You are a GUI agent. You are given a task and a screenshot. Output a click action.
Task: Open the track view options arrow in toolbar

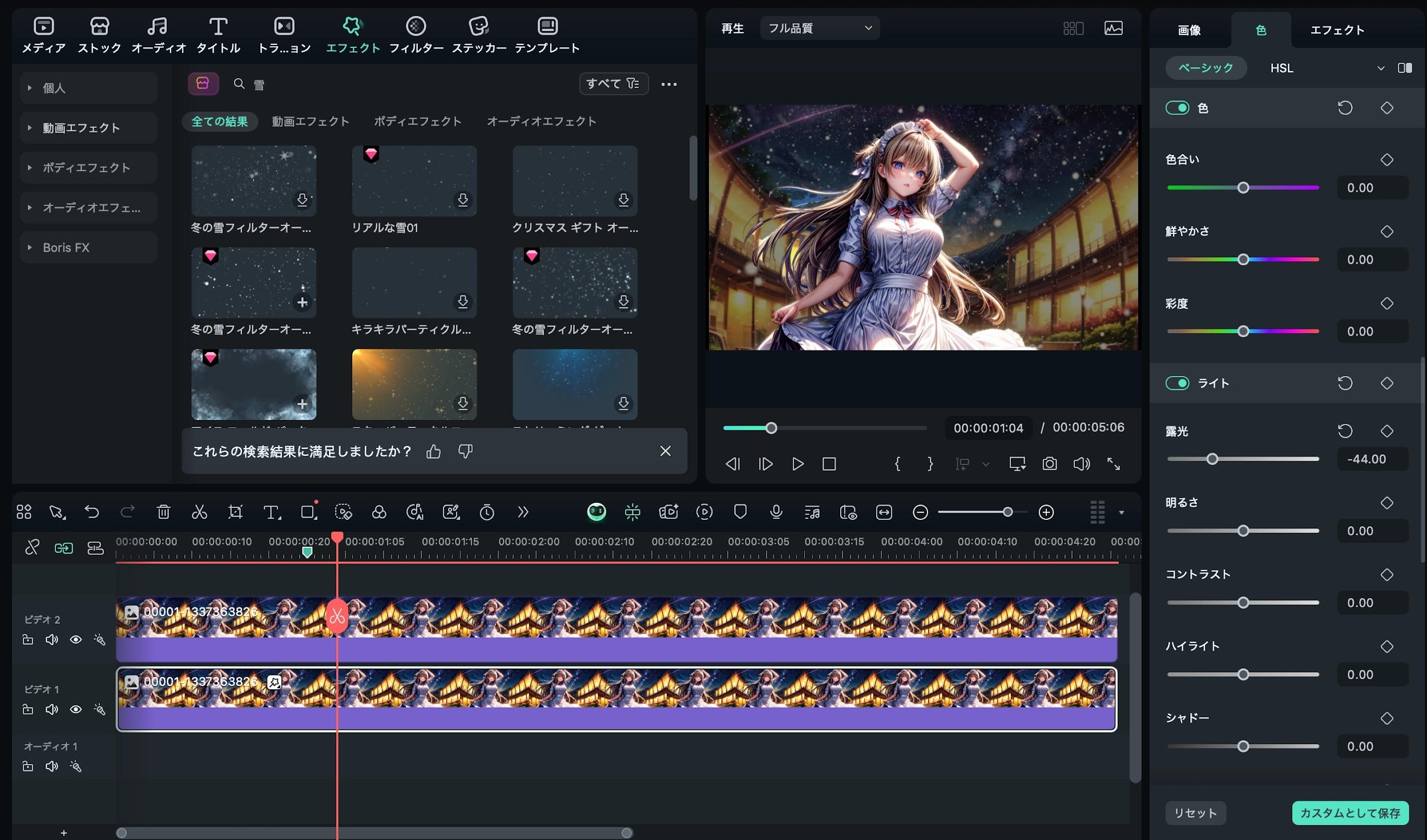coord(1122,512)
